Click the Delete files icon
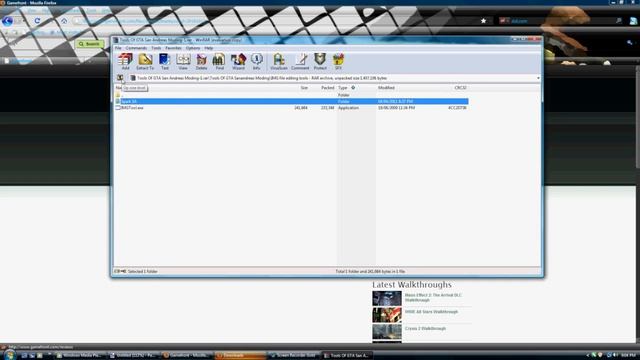Image resolution: width=640 pixels, height=360 pixels. tap(201, 61)
